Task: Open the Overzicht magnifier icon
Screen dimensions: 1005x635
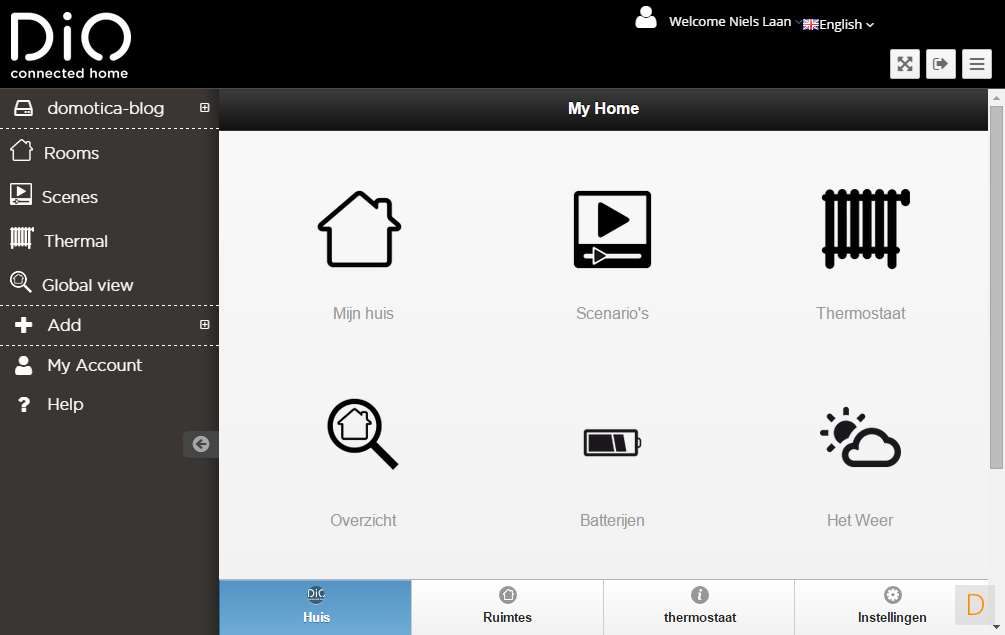Action: click(363, 434)
